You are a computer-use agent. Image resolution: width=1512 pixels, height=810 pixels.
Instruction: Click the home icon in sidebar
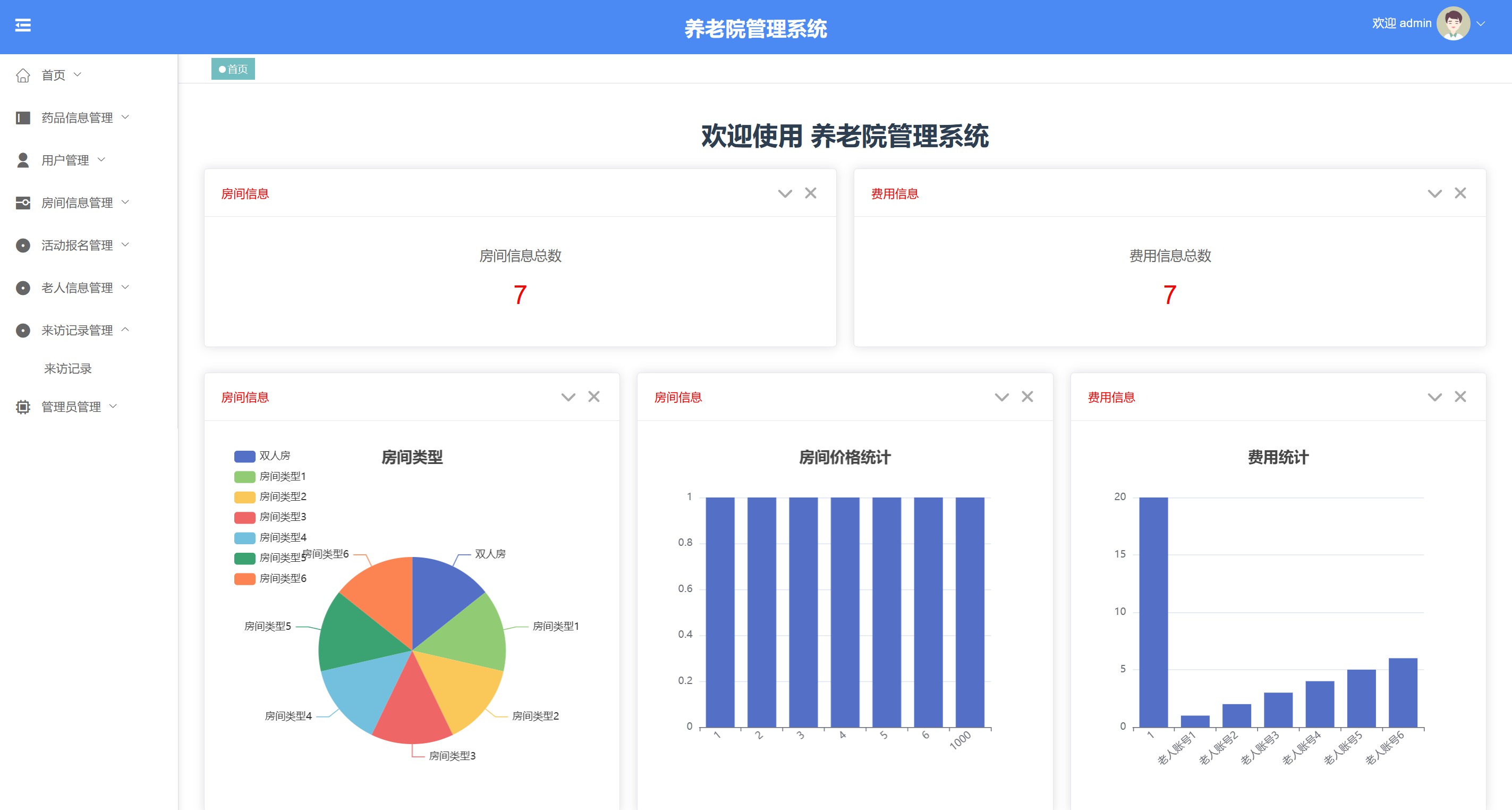[x=23, y=75]
